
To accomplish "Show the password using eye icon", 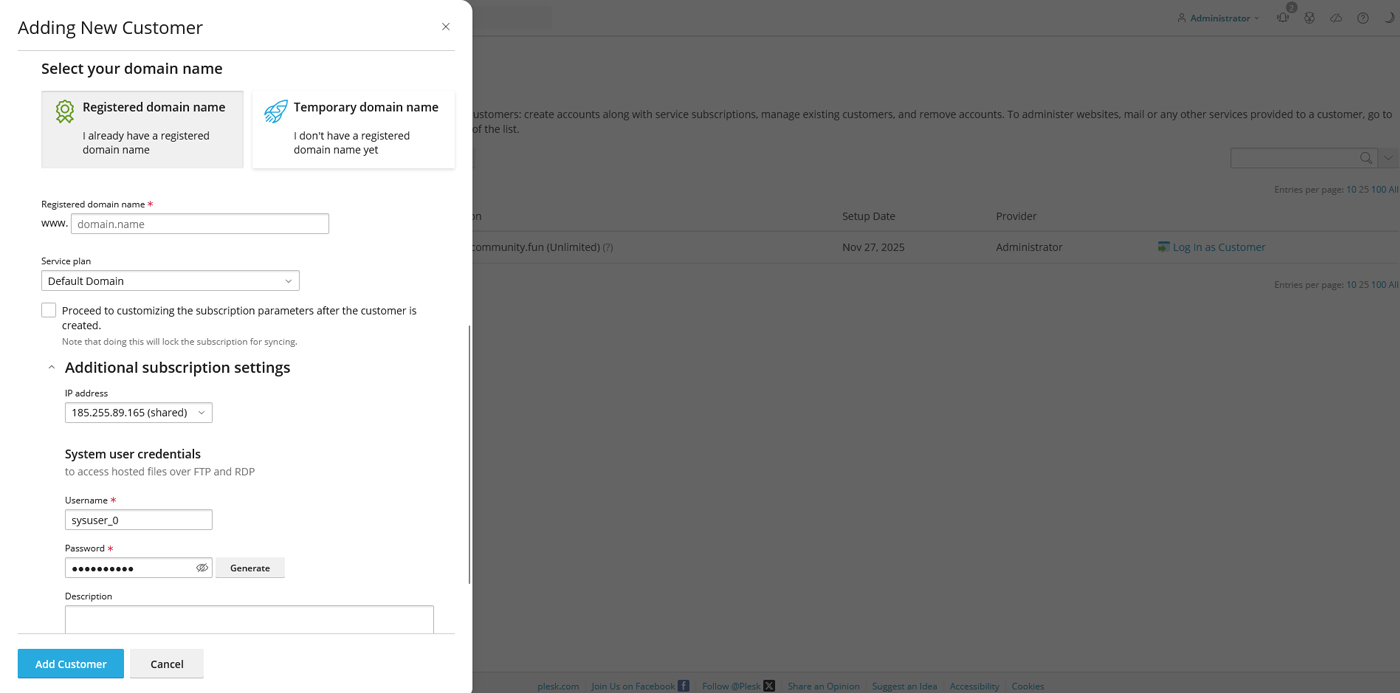I will tap(202, 568).
